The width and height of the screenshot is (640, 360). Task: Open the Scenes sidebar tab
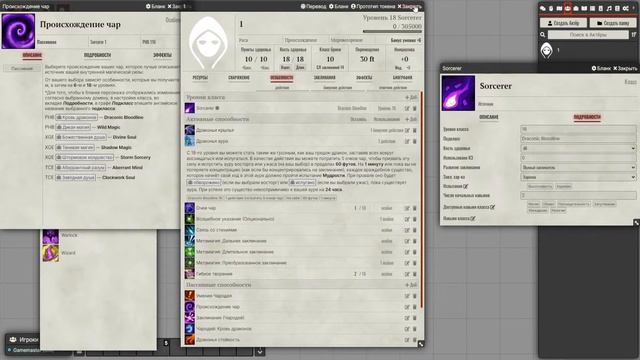click(559, 8)
